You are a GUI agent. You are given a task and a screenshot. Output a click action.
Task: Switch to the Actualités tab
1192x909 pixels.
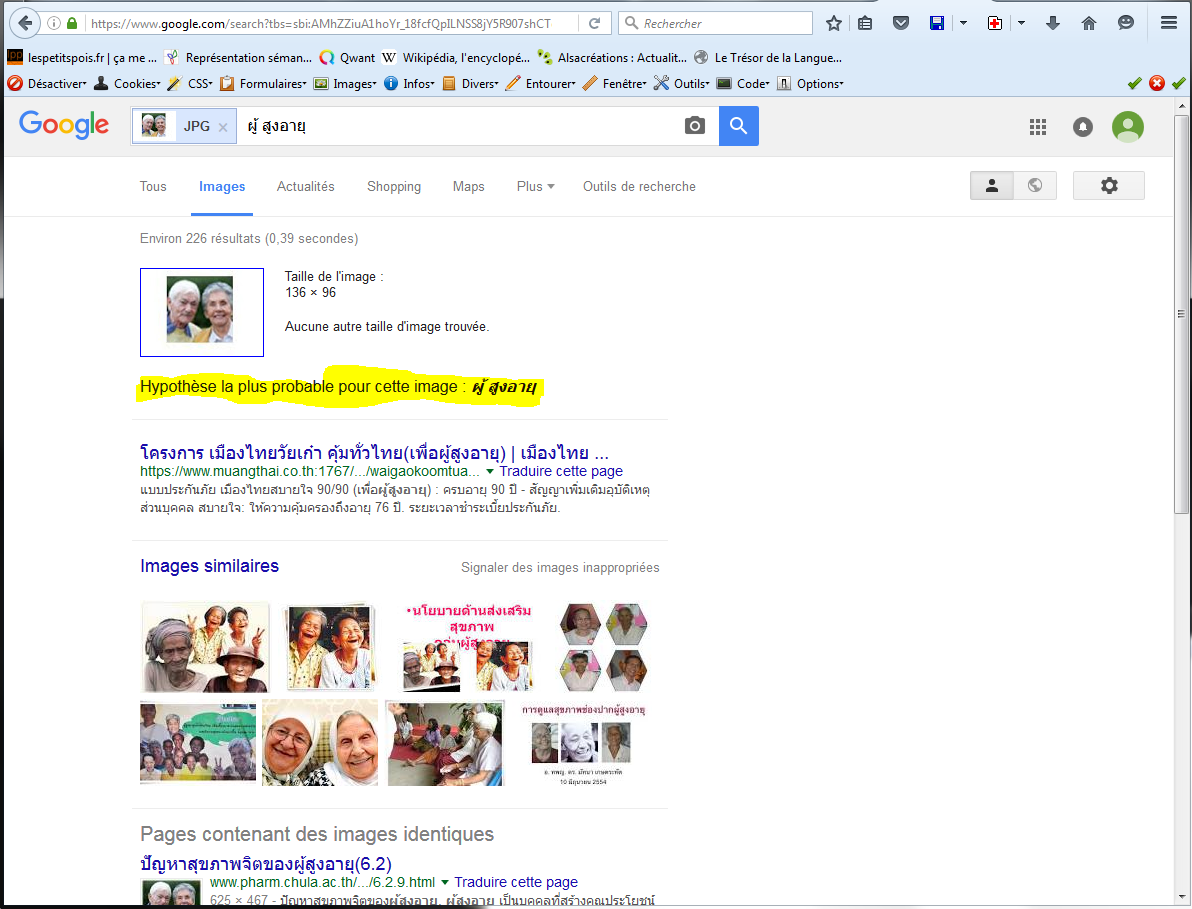(306, 187)
